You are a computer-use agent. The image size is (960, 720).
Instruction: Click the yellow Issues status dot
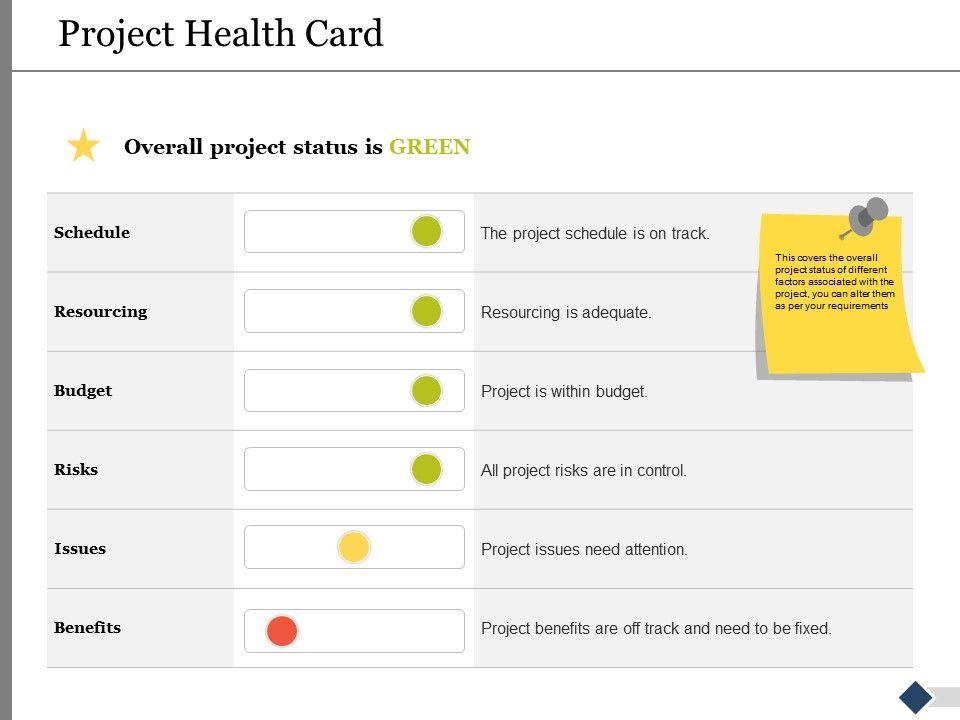click(354, 547)
